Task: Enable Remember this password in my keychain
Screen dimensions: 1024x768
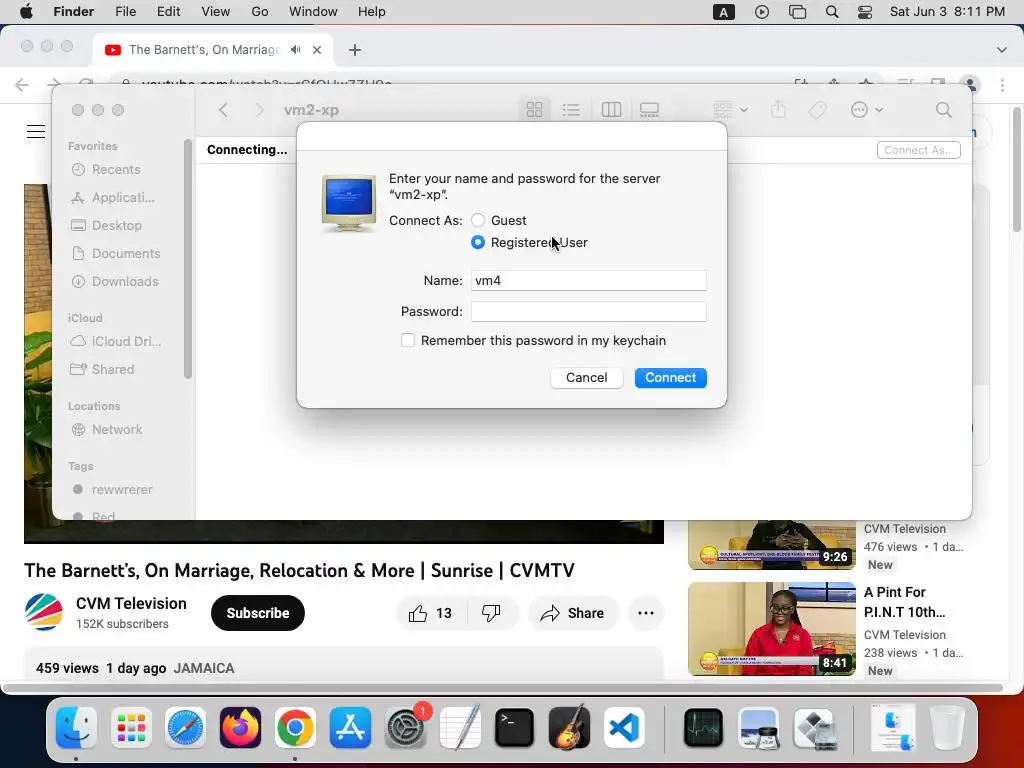Action: point(408,340)
